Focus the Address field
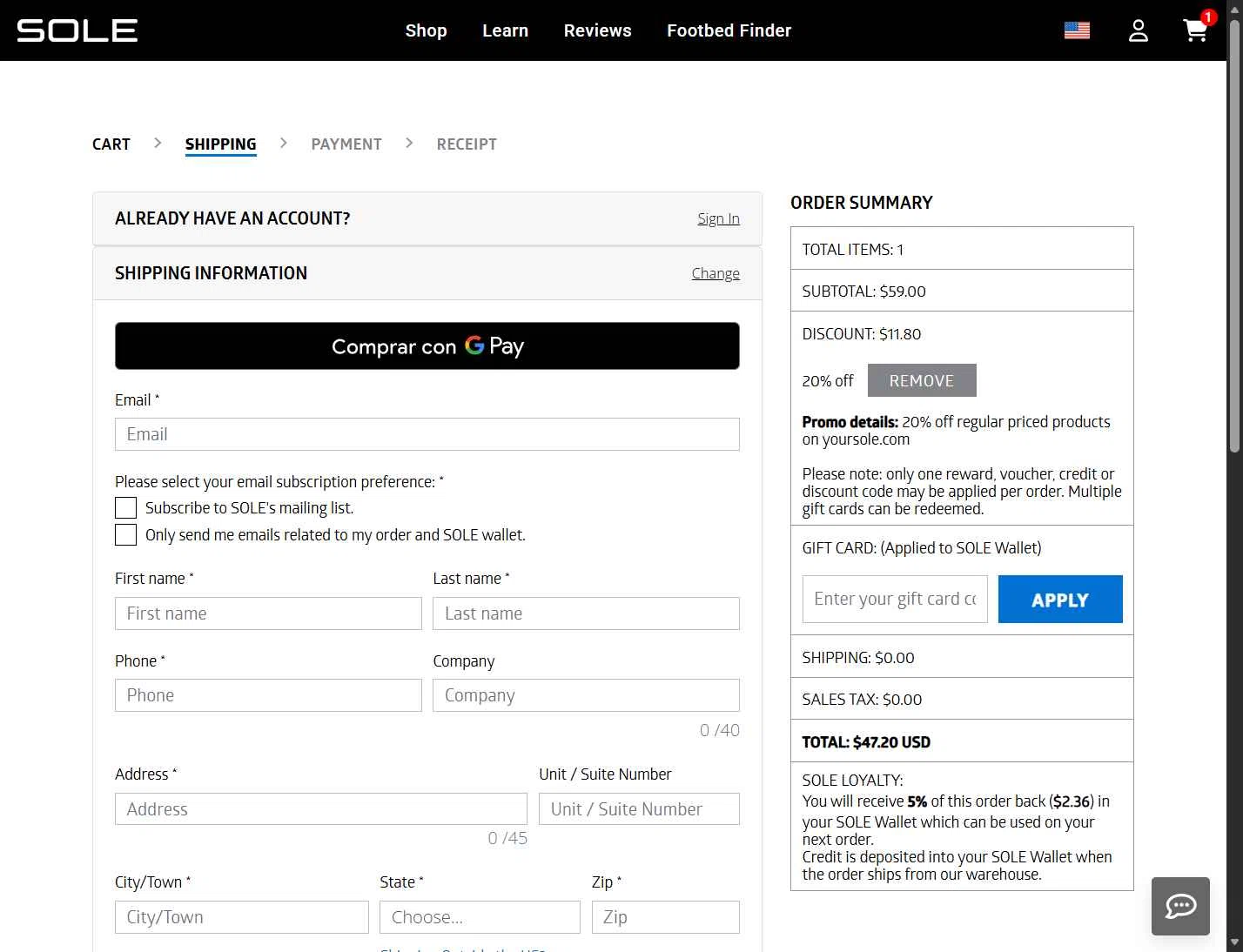1243x952 pixels. point(321,809)
